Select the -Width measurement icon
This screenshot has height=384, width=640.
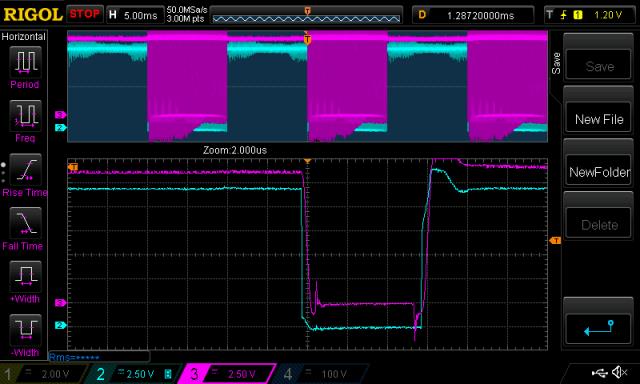25,330
